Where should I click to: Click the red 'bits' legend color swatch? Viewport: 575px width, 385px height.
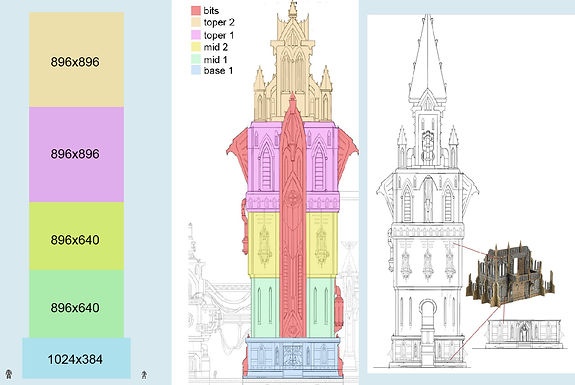[x=196, y=11]
